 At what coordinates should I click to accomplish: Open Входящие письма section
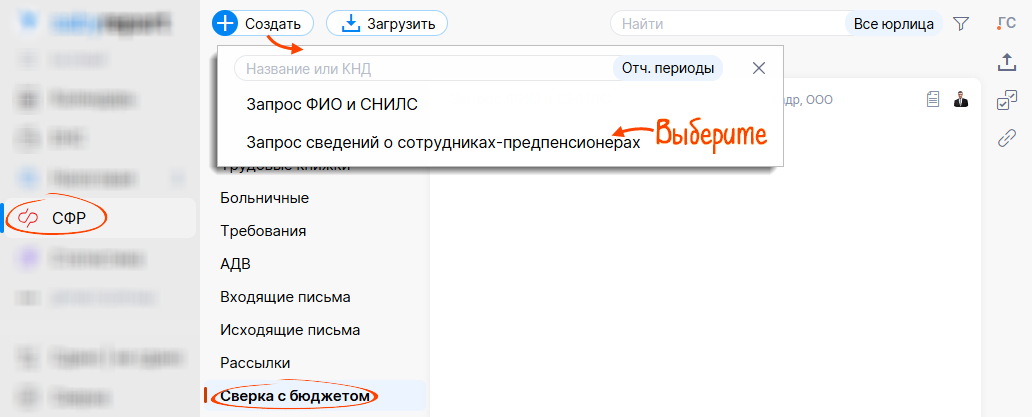click(x=285, y=296)
